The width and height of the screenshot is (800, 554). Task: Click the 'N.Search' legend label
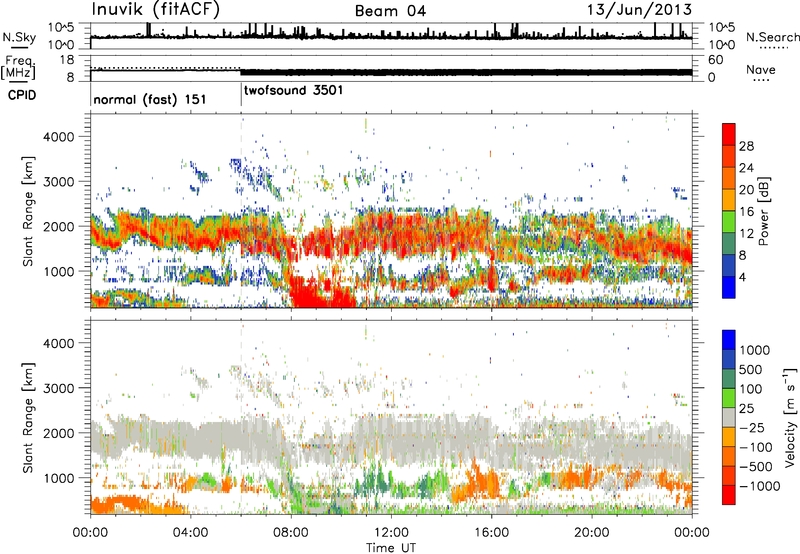(772, 37)
